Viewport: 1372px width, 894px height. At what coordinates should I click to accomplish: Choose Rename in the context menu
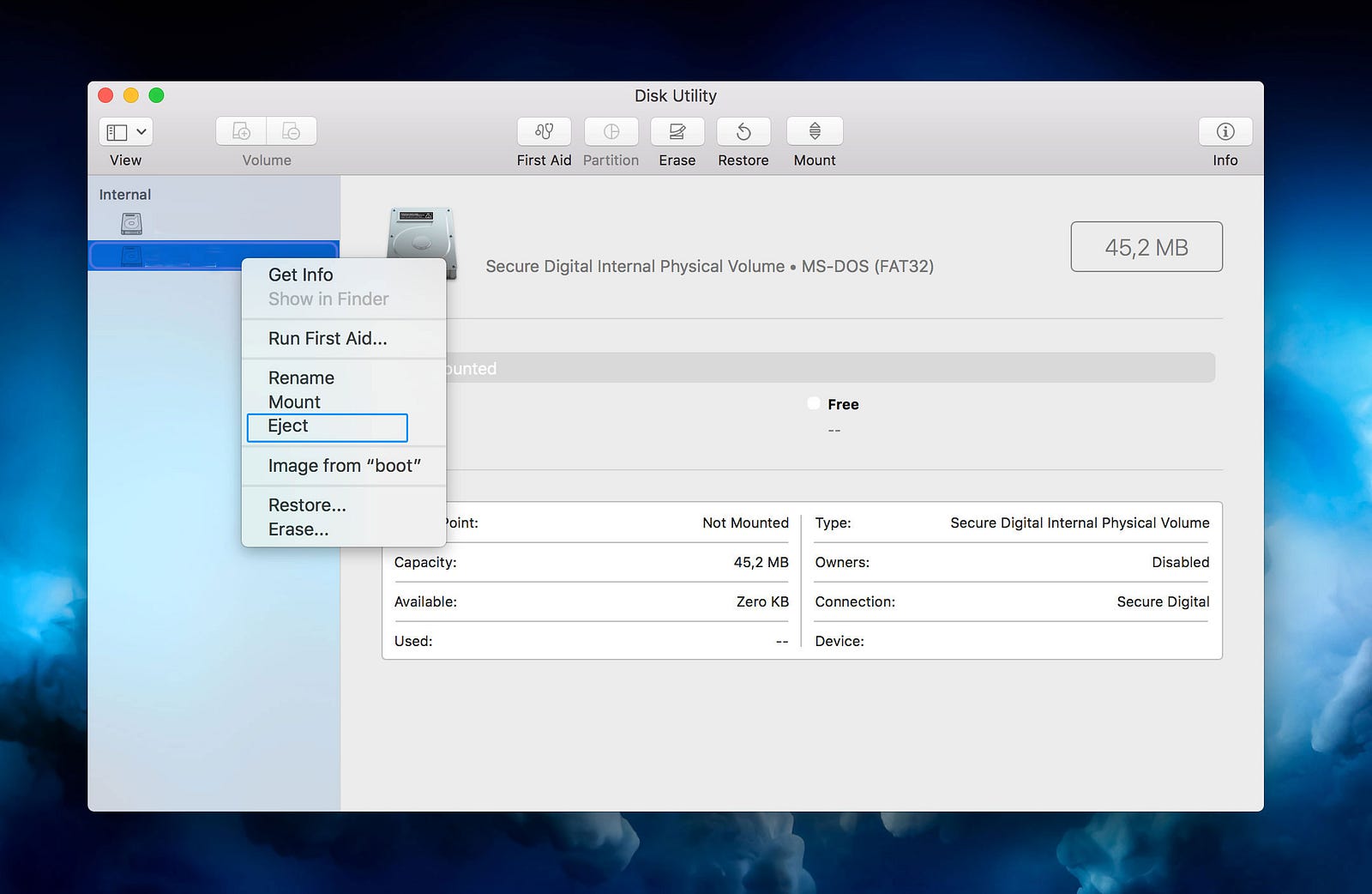[301, 378]
